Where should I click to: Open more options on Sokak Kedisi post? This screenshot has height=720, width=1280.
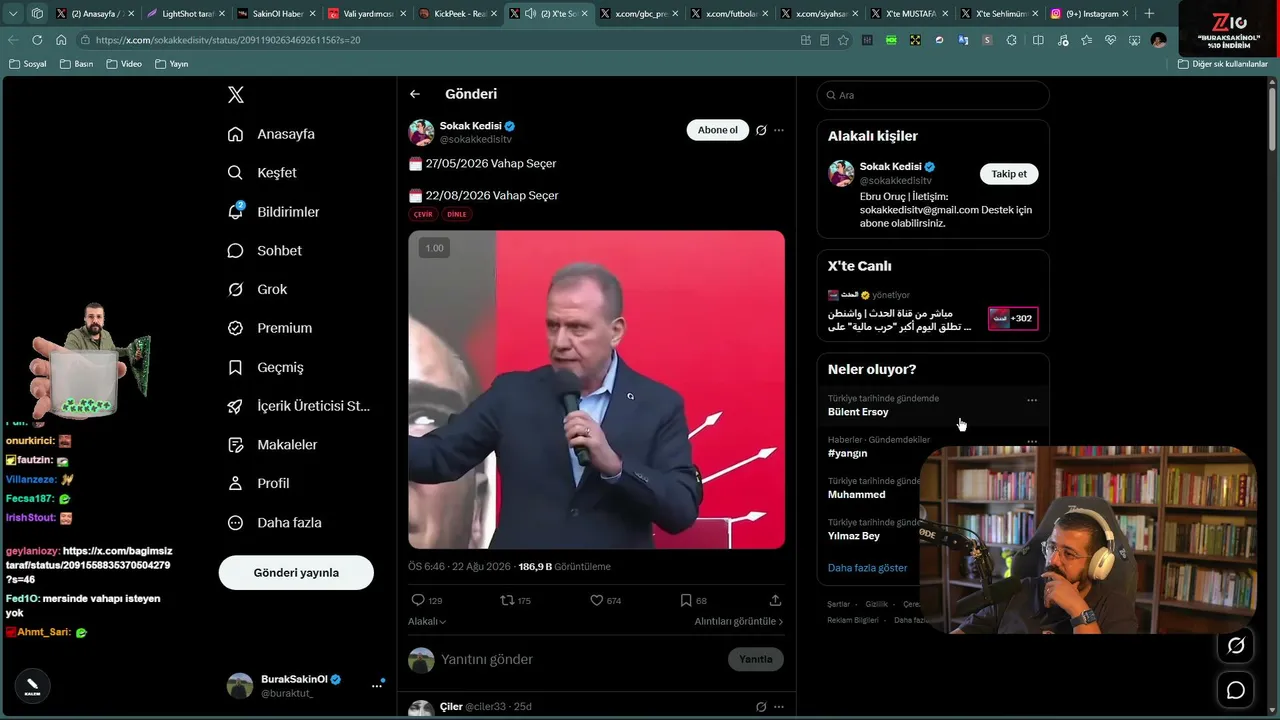pyautogui.click(x=779, y=130)
